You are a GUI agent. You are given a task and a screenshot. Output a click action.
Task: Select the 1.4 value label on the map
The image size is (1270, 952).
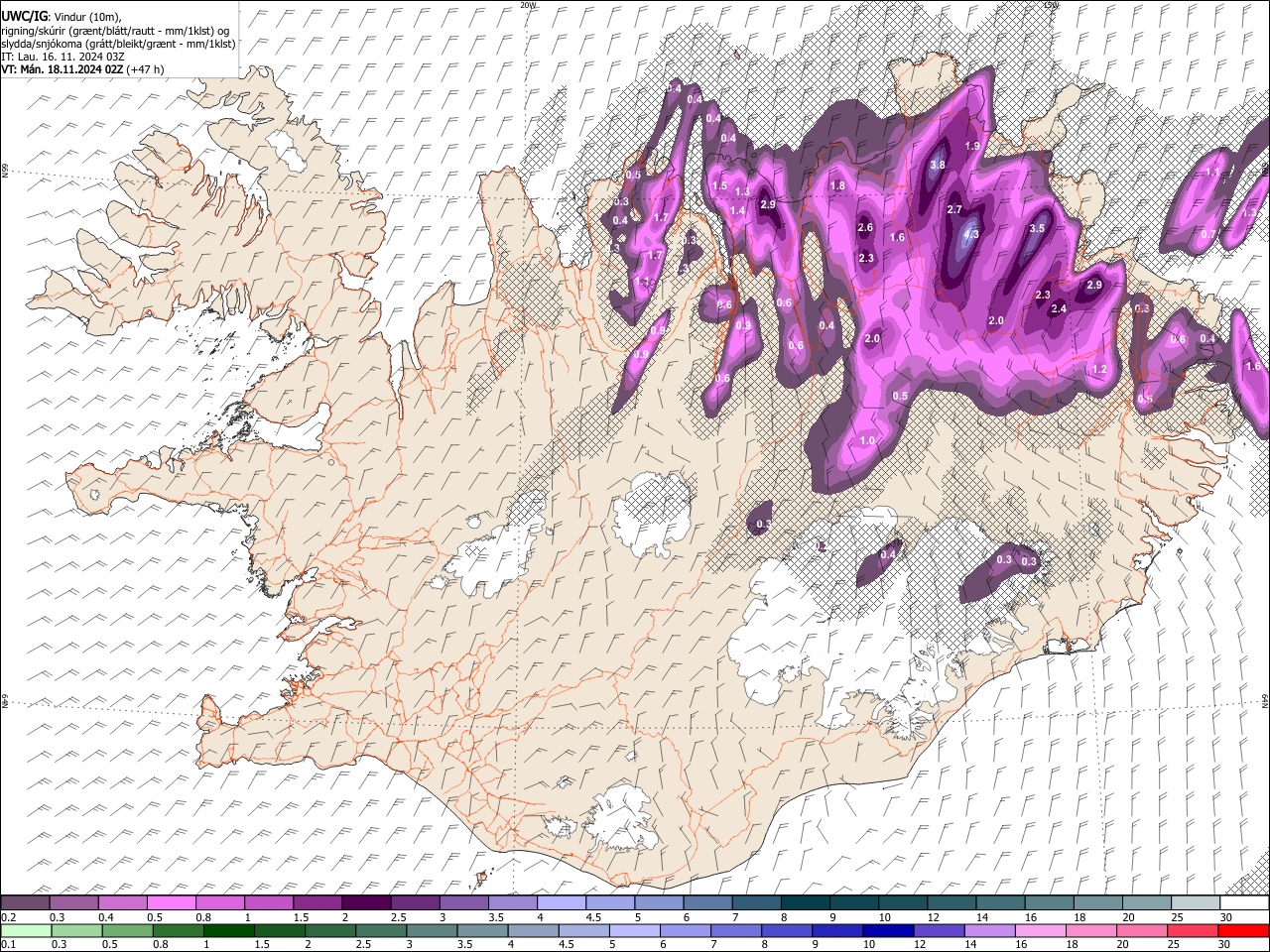tap(737, 211)
